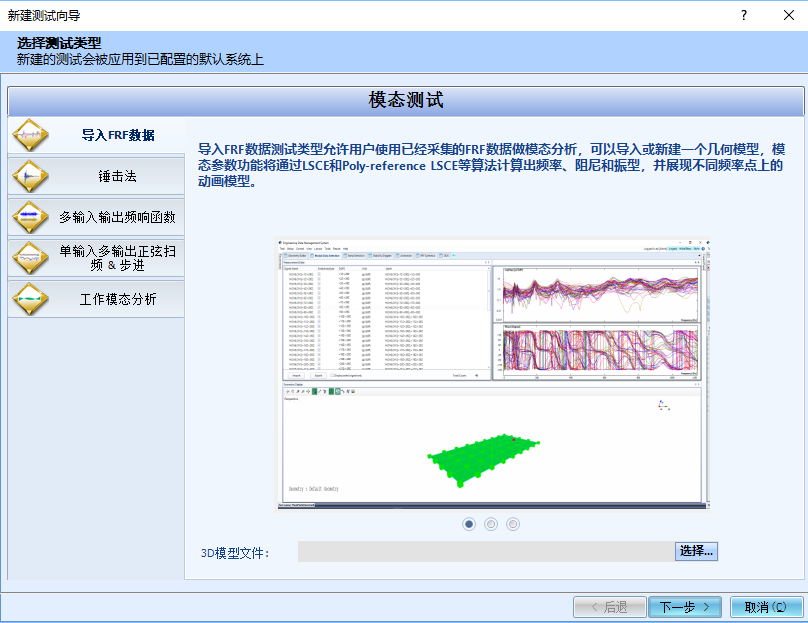Choose the 单输入多输出正弦扫频 & 步进 label

point(118,258)
